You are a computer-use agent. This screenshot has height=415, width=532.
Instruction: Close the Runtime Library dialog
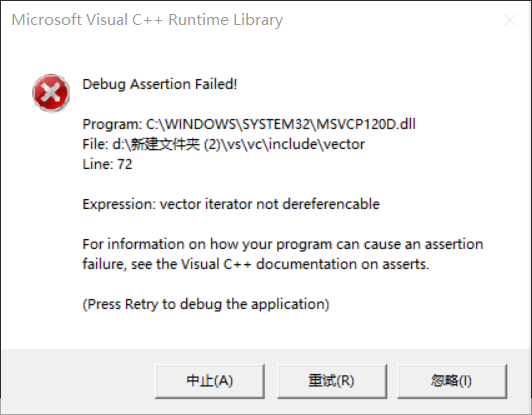point(510,20)
